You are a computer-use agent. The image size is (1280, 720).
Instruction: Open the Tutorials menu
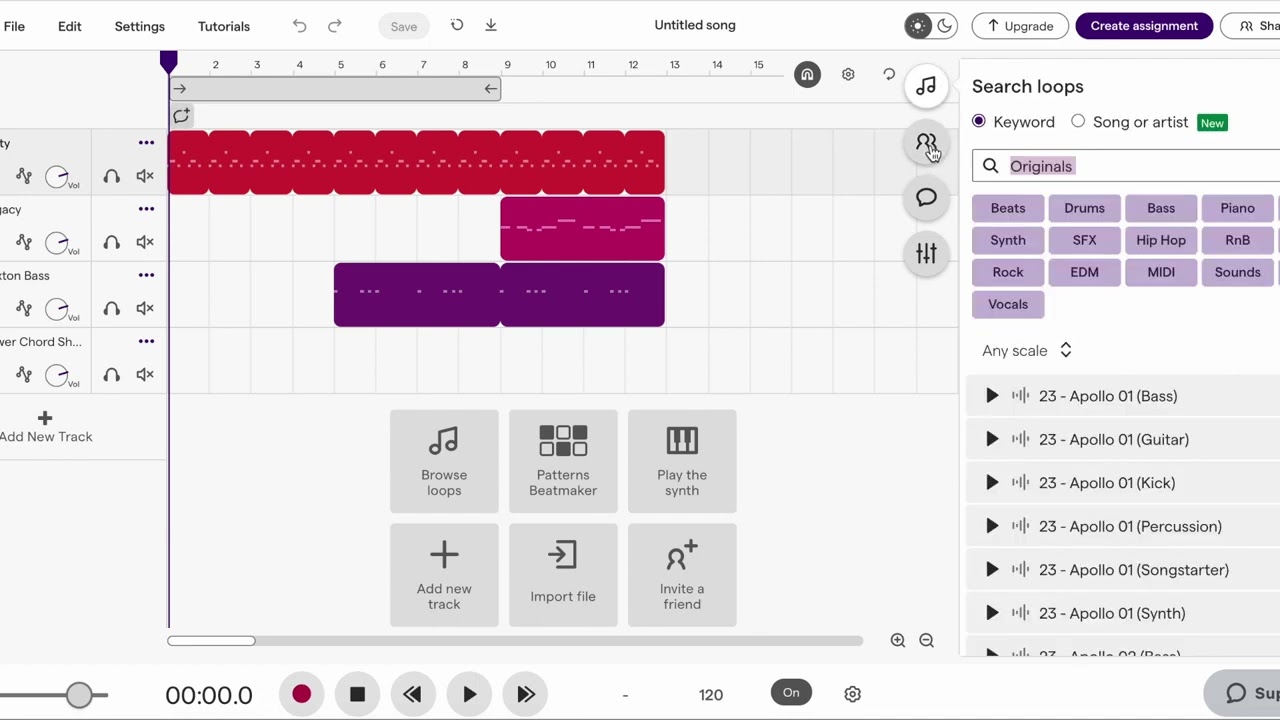point(224,26)
